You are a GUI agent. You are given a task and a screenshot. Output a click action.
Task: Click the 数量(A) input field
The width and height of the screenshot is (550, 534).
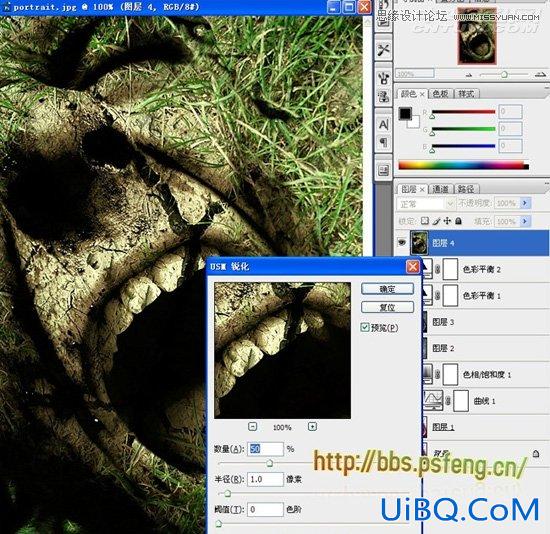tap(265, 449)
